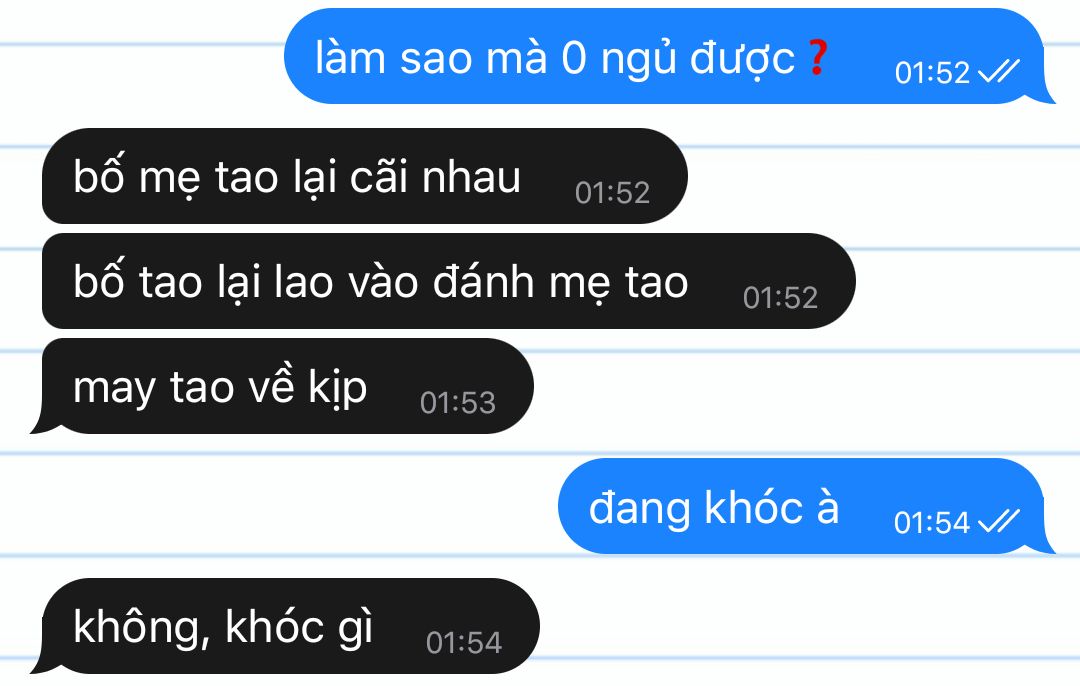
Task: Select the blue 'đang khóc à' message
Action: (806, 506)
